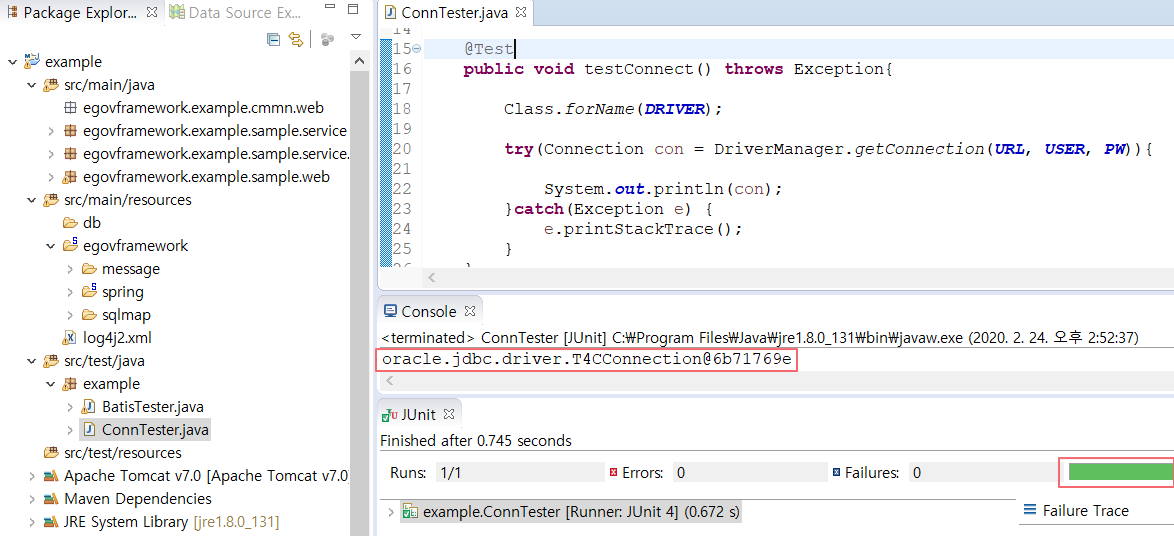Click the Runs count field showing 1/1
Screen dimensions: 1174x536
(x=520, y=472)
